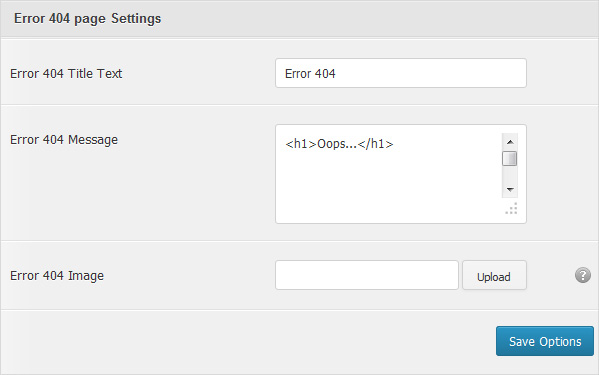This screenshot has height=375, width=599.
Task: Click the Error 404 Message label
Action: (64, 140)
